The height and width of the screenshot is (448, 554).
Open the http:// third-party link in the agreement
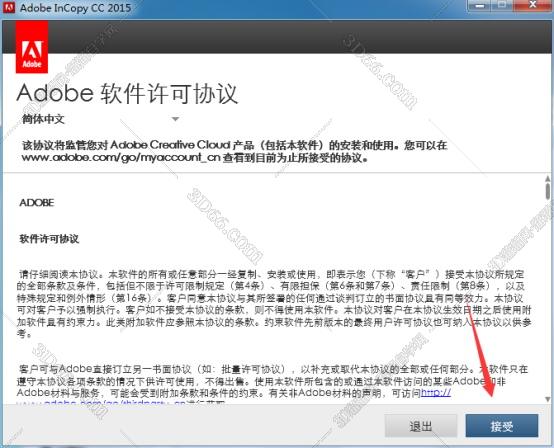coord(436,393)
